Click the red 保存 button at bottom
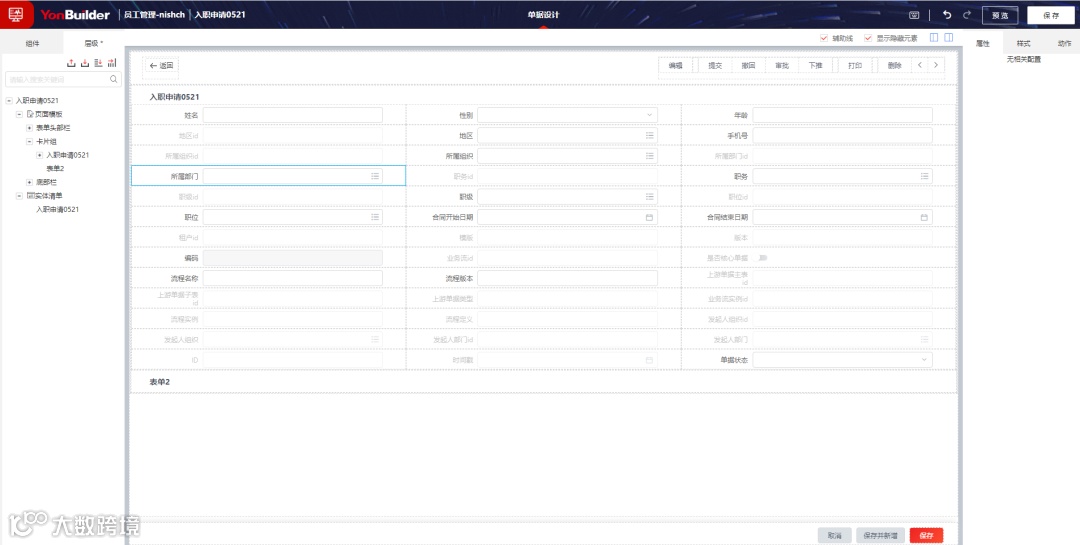The image size is (1080, 545). [926, 535]
